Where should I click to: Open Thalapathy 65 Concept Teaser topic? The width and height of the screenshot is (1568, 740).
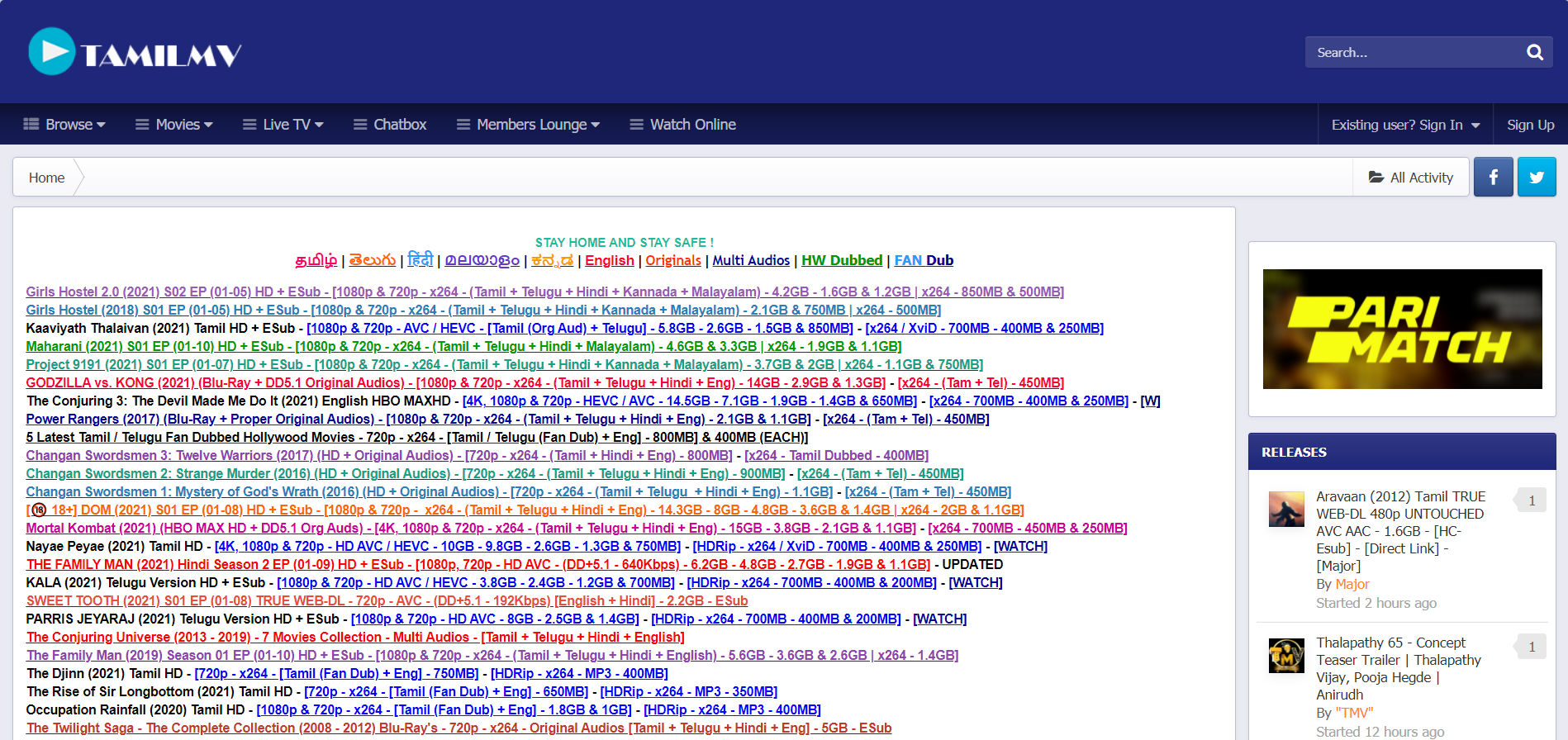pos(1399,668)
